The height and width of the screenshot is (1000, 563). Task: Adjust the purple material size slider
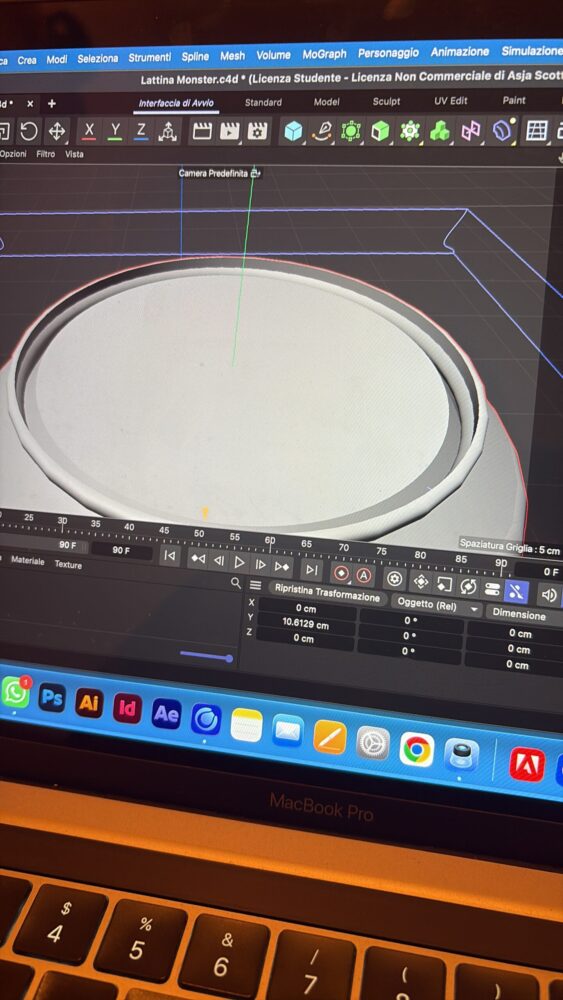[205, 656]
